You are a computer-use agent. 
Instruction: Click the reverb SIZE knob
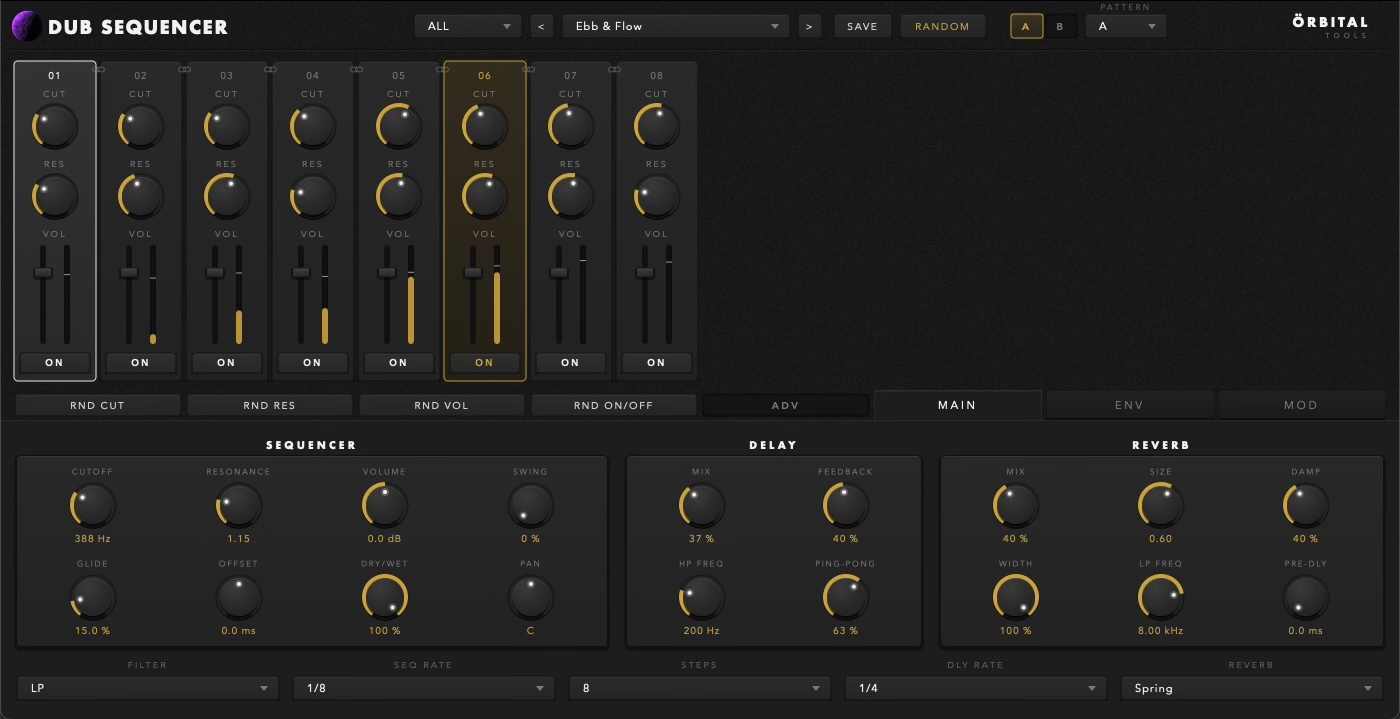tap(1161, 506)
